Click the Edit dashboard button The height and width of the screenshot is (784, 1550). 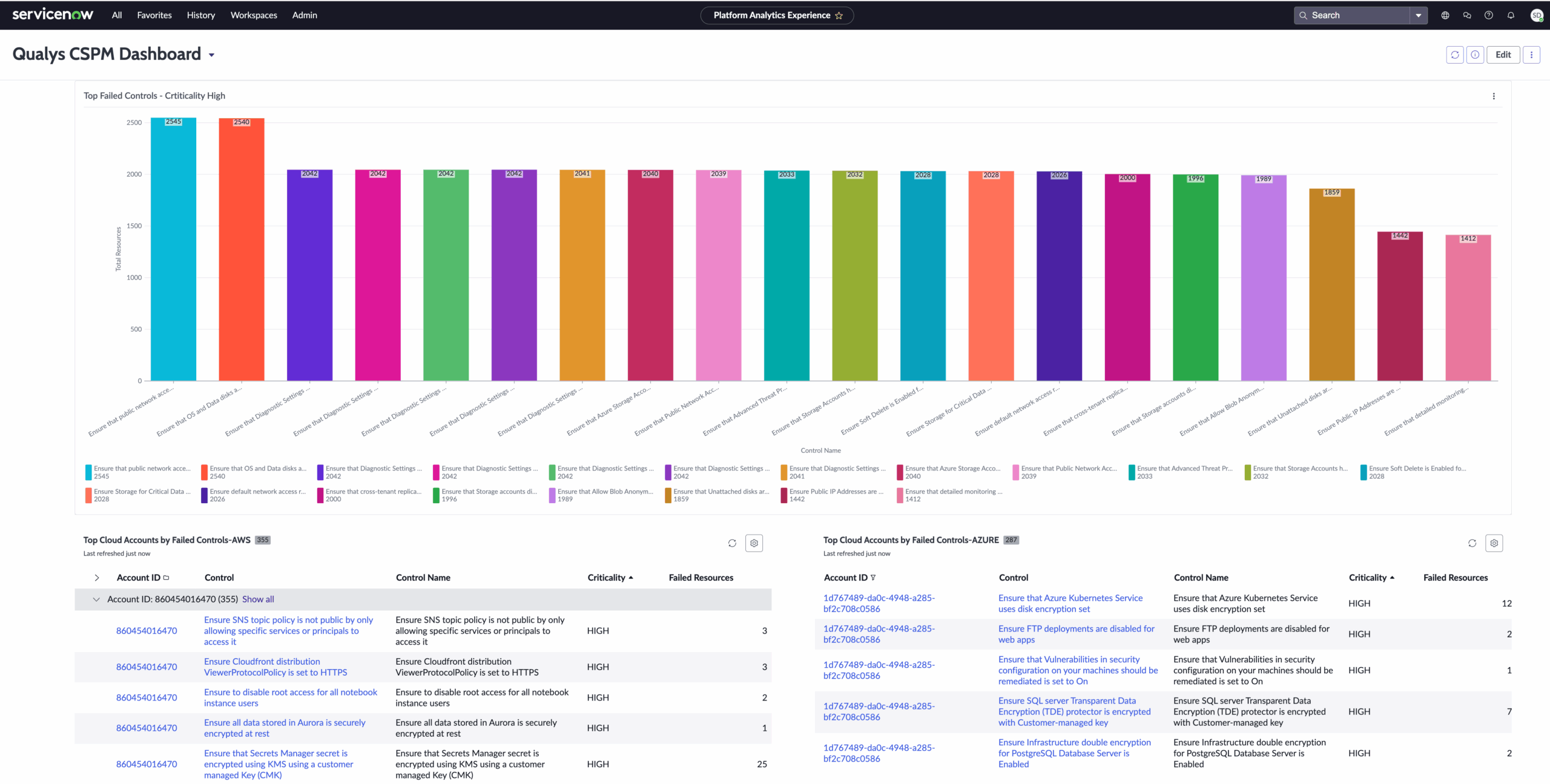(1503, 54)
